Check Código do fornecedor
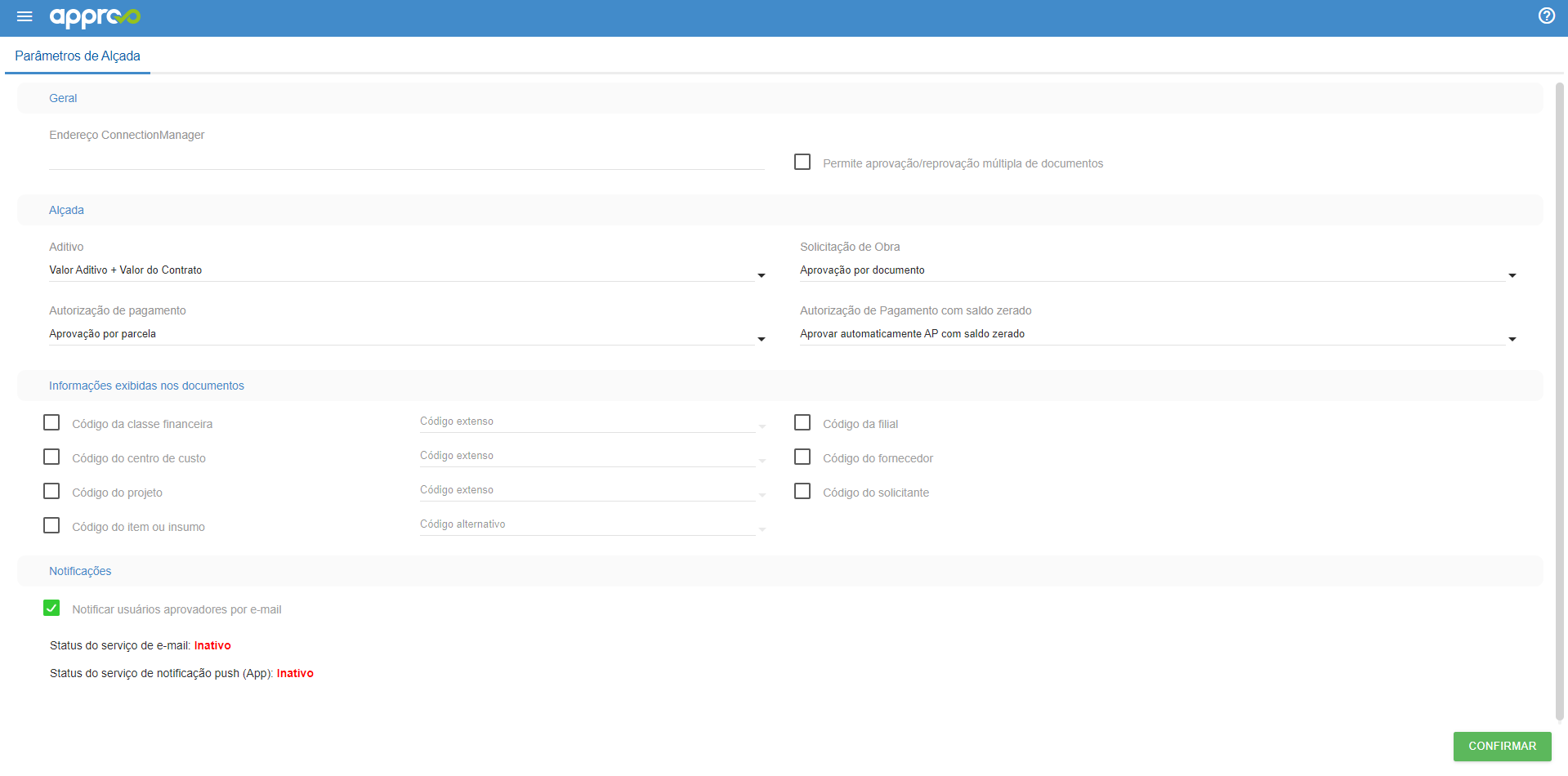Image resolution: width=1568 pixels, height=776 pixels. (802, 457)
